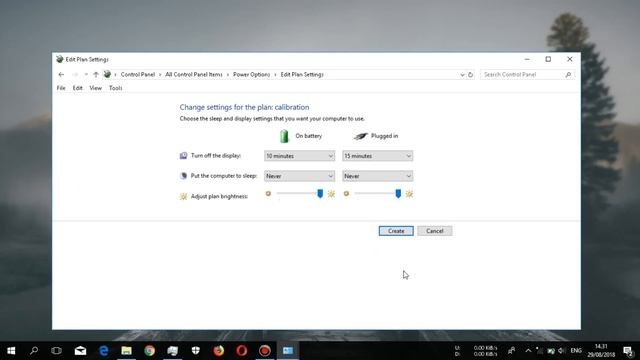Click the Up one level arrow
Image resolution: width=640 pixels, height=360 pixels.
[x=96, y=75]
